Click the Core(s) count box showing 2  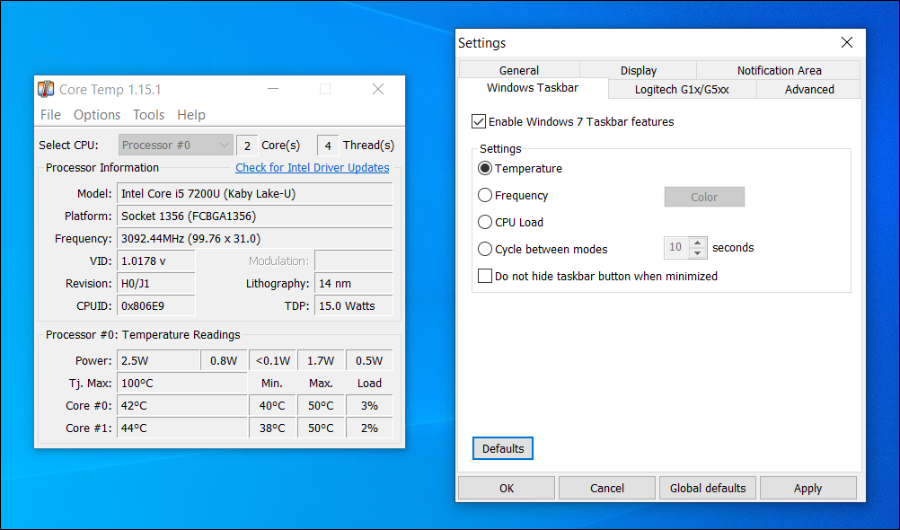click(247, 145)
